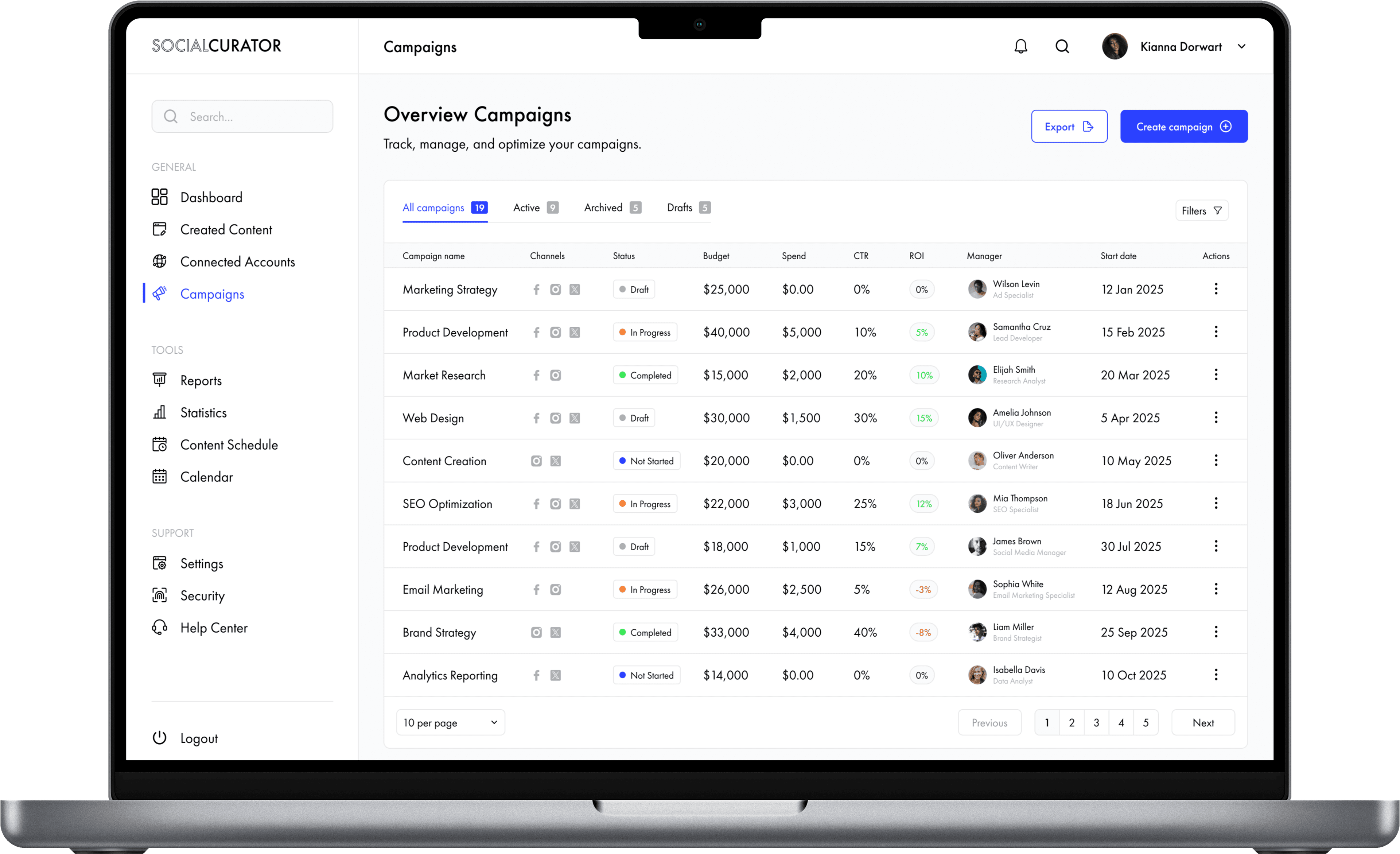Image resolution: width=1400 pixels, height=854 pixels.
Task: Click the header search magnifier icon
Action: tap(1062, 47)
